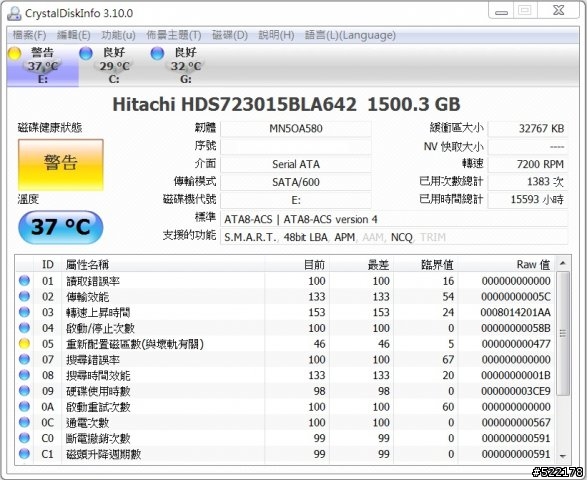Click status orb of attribute 01 row
The width and height of the screenshot is (588, 480).
tap(24, 280)
